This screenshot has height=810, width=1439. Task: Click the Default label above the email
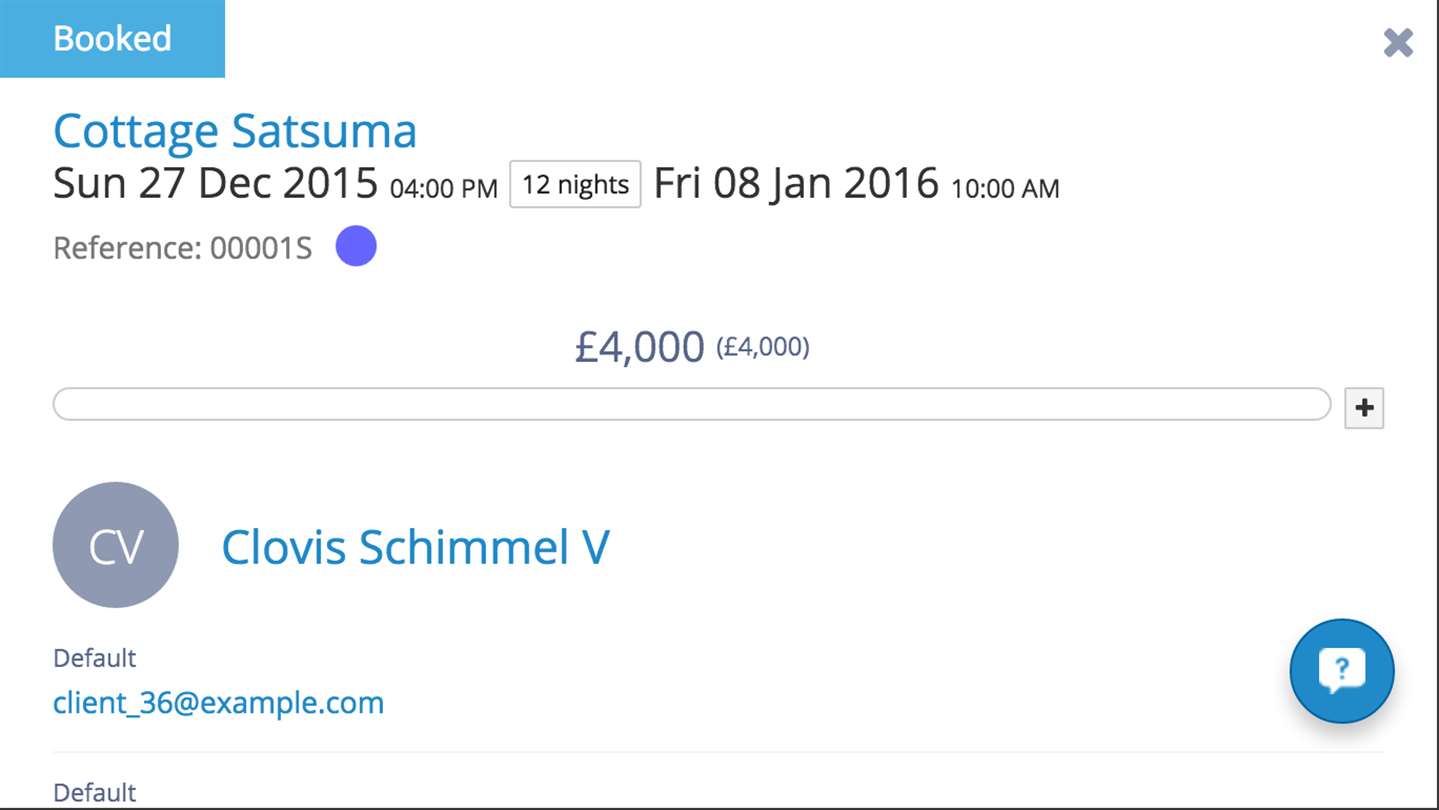(x=94, y=658)
